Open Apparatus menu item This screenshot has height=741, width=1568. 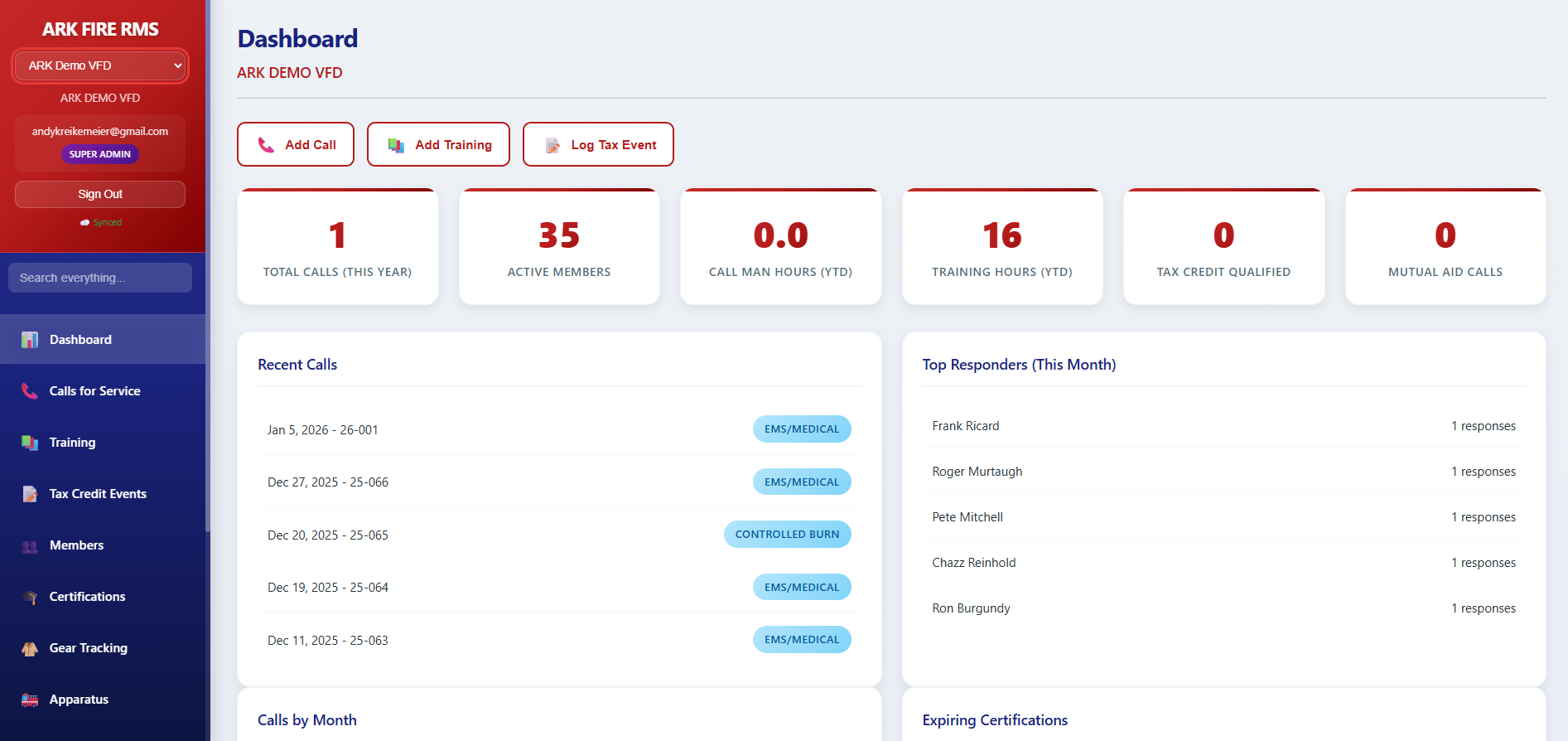(x=103, y=699)
